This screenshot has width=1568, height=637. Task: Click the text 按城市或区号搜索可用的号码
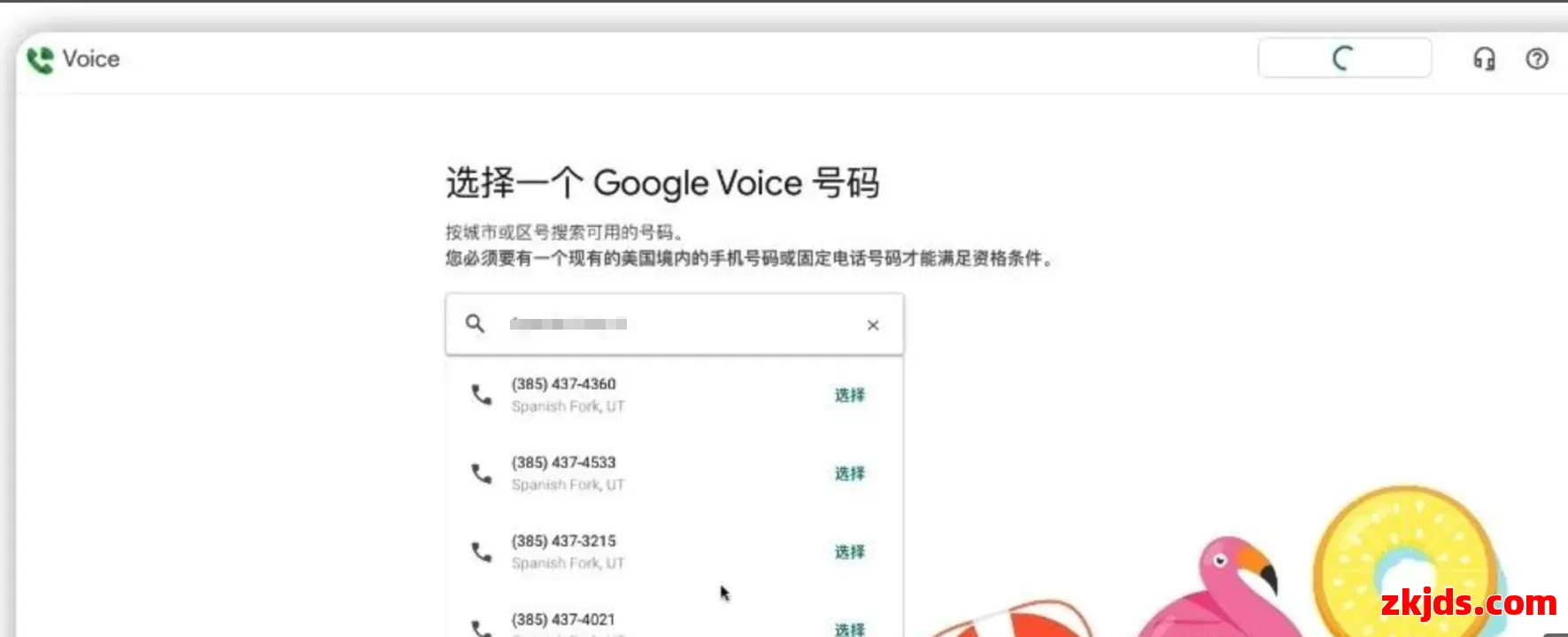click(564, 232)
